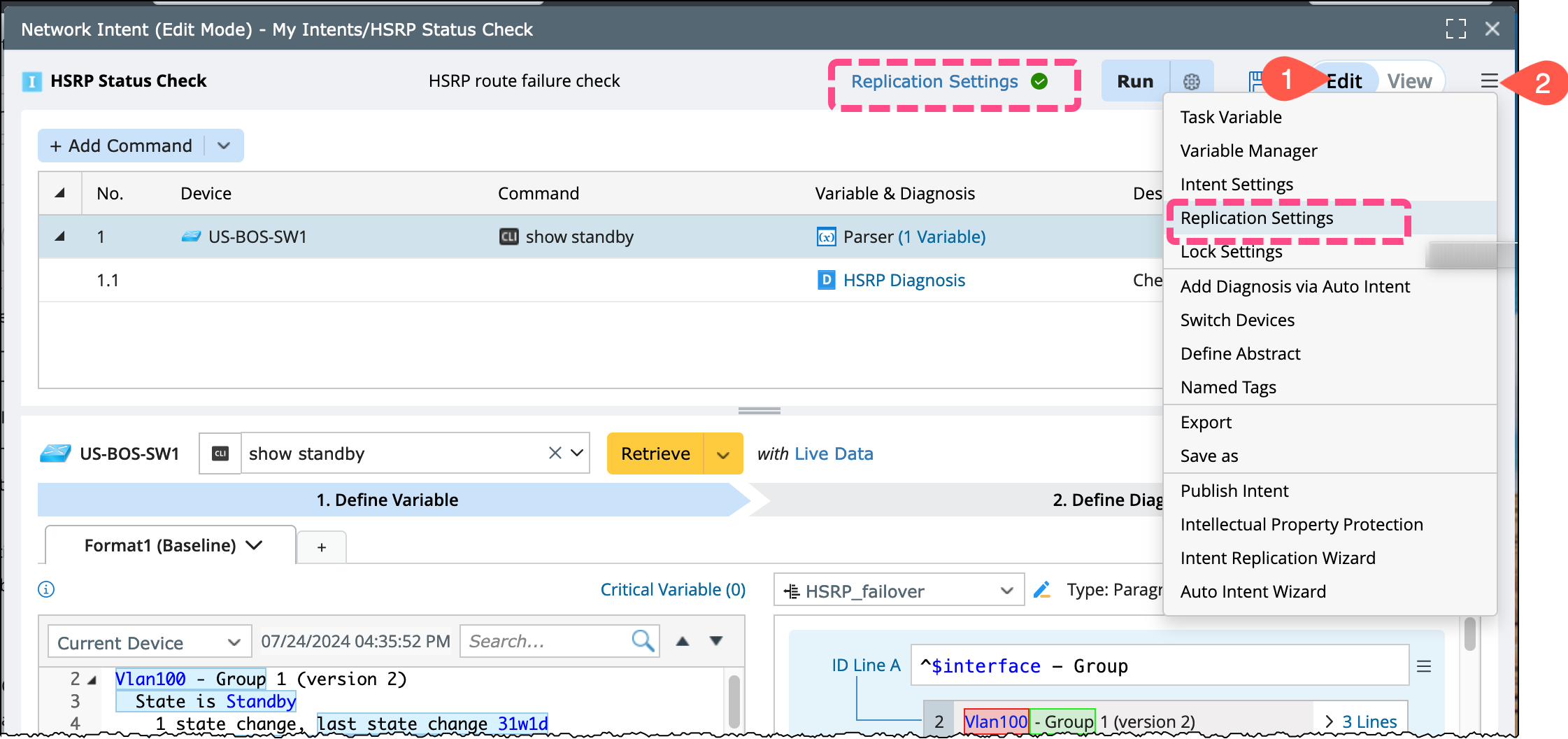Jump to previous search result arrow
The image size is (1568, 739).
pyautogui.click(x=683, y=641)
